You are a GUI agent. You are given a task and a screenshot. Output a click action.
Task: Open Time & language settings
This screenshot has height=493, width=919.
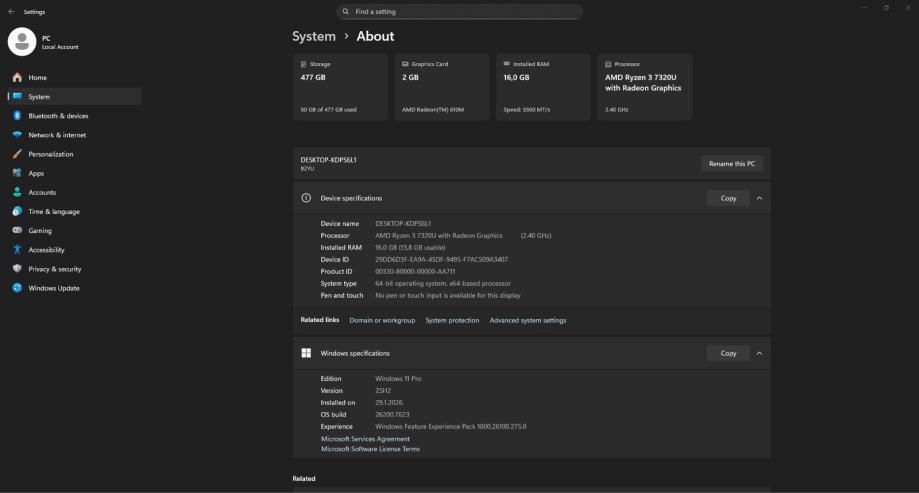click(53, 212)
